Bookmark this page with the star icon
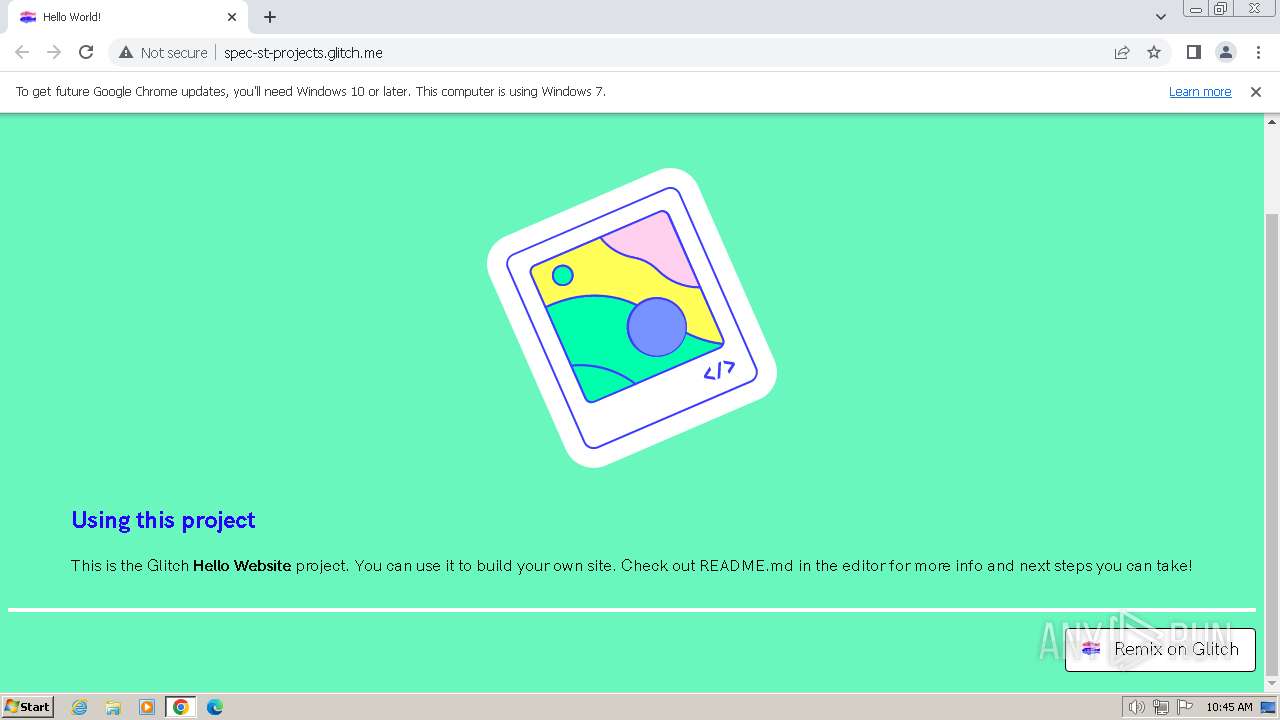 [x=1154, y=52]
